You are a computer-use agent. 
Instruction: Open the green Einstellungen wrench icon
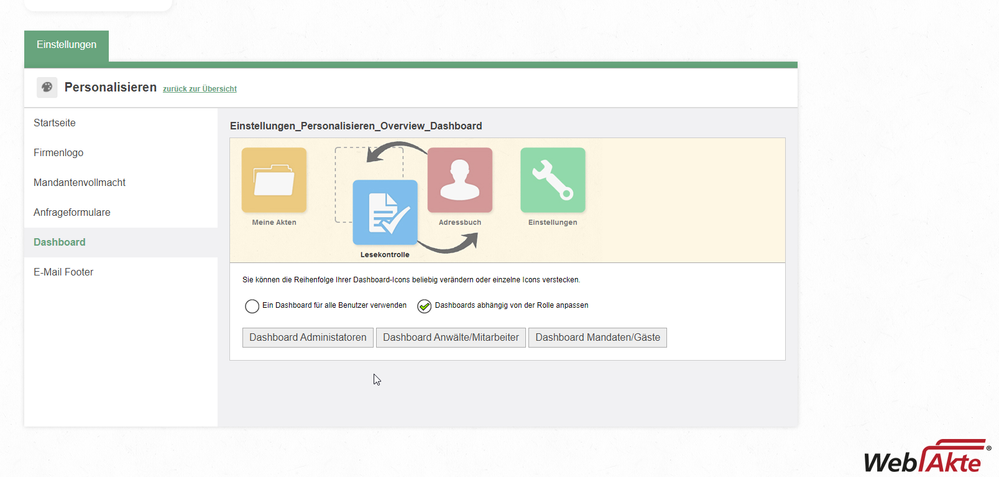[x=553, y=180]
